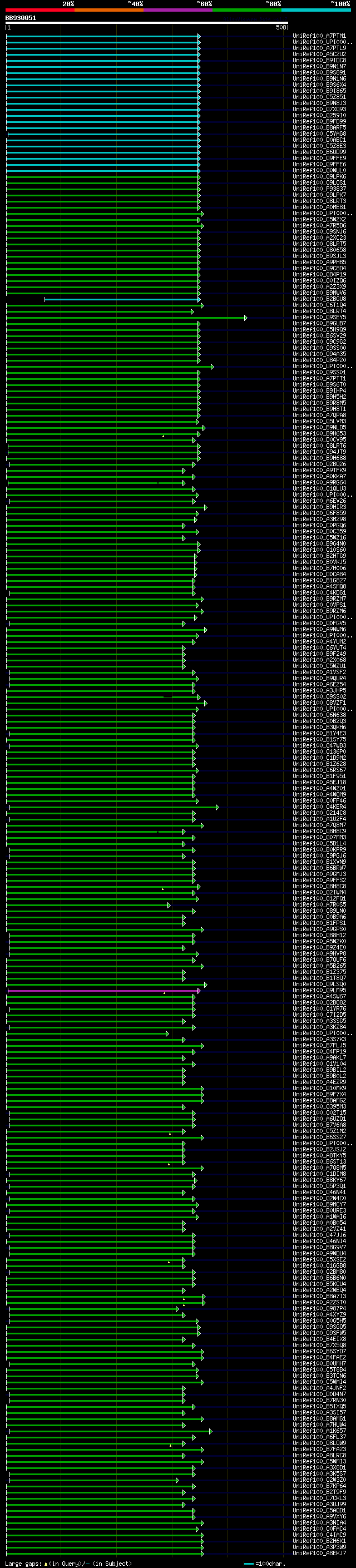
Task: Select hit UniRef100_Q9FFE6
Action: 319,164
